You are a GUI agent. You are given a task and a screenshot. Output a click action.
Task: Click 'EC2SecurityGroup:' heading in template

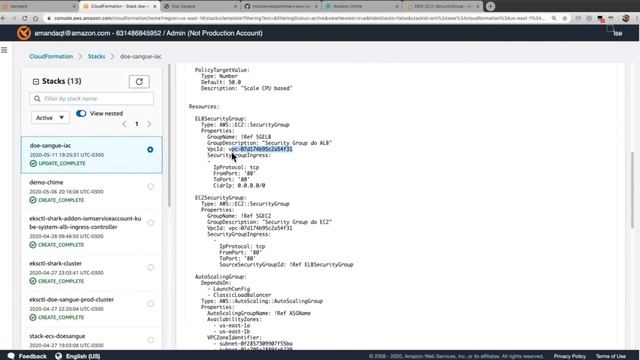click(220, 198)
